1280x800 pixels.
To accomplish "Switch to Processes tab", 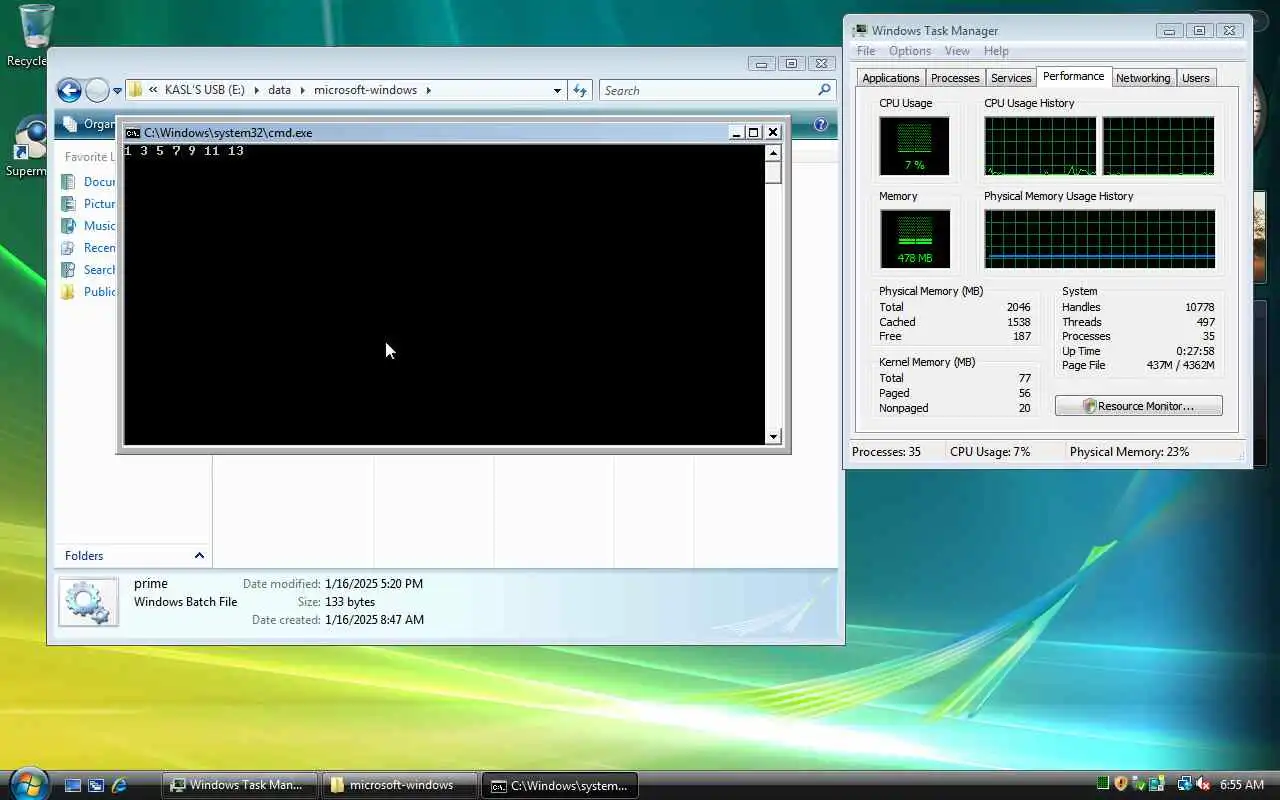I will pyautogui.click(x=955, y=78).
